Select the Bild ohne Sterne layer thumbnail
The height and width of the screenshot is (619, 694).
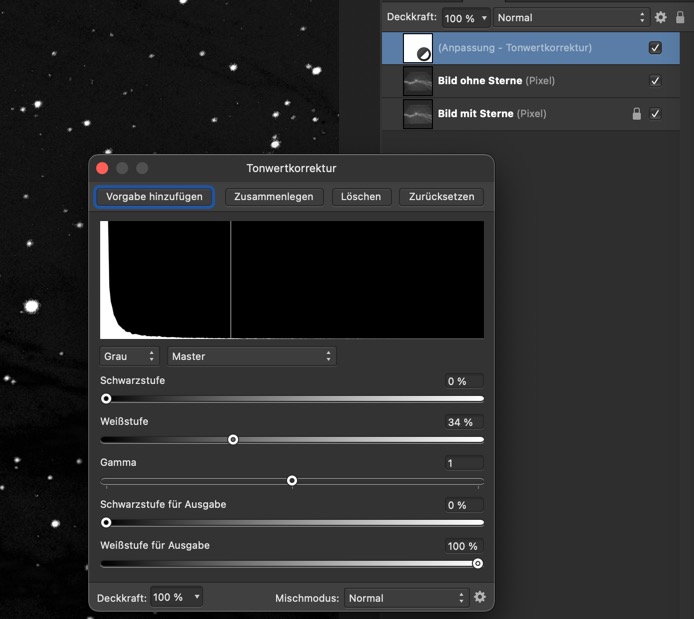[417, 81]
